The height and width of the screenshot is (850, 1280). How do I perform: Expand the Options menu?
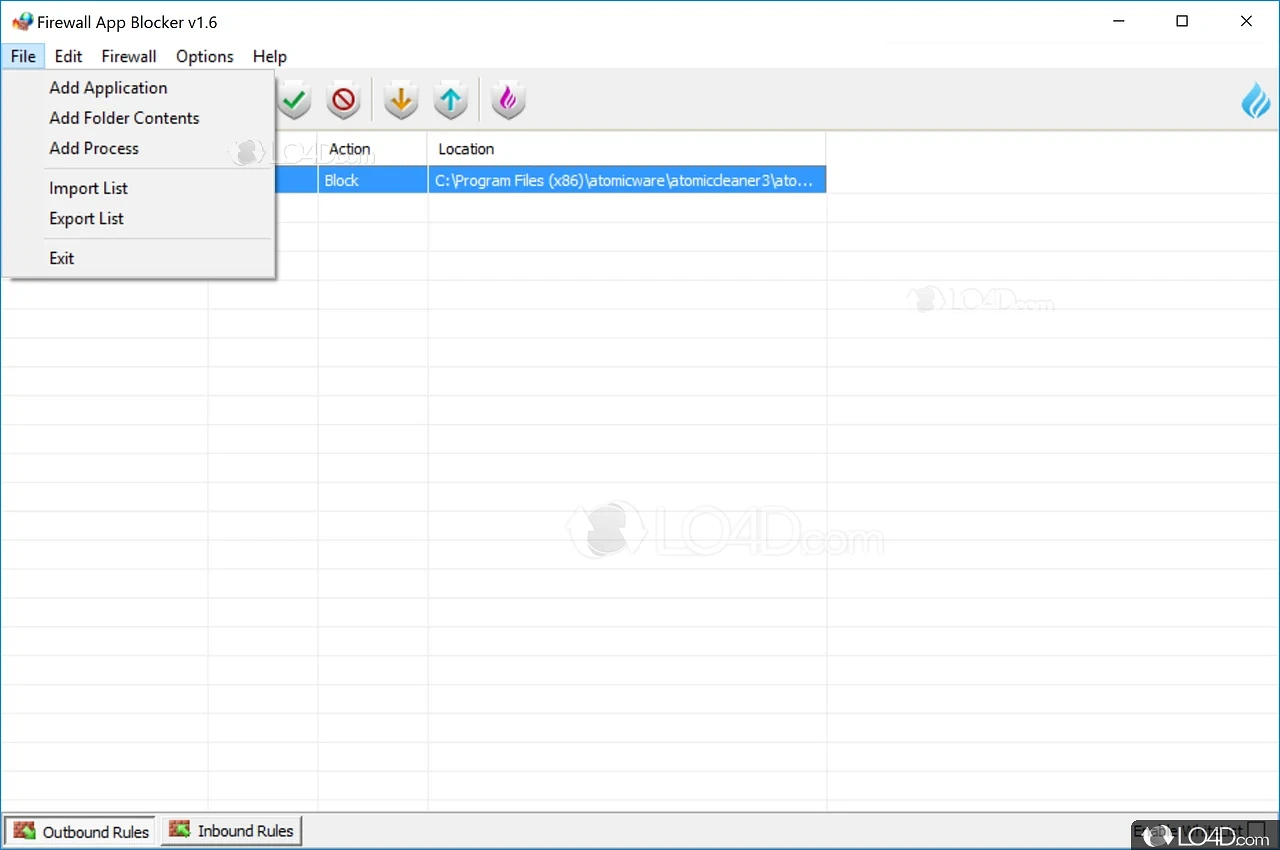click(204, 57)
